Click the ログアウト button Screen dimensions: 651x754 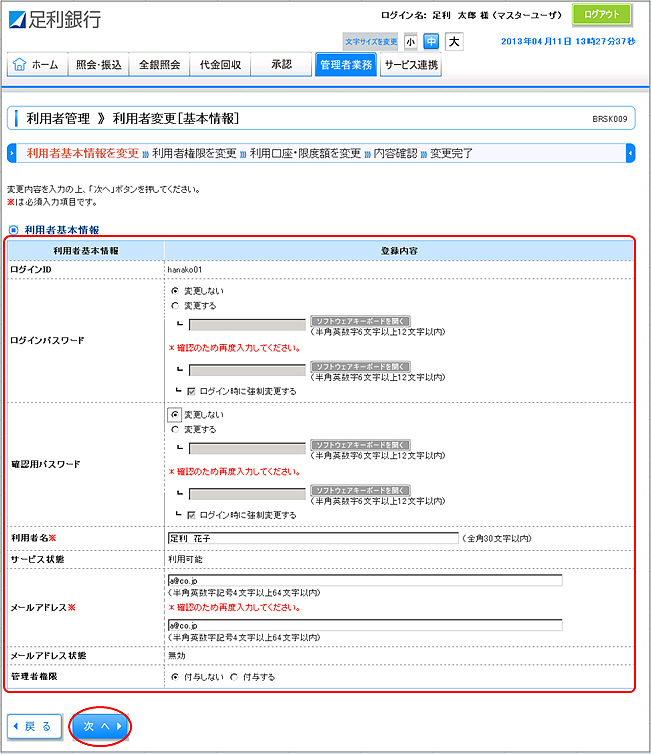point(601,14)
